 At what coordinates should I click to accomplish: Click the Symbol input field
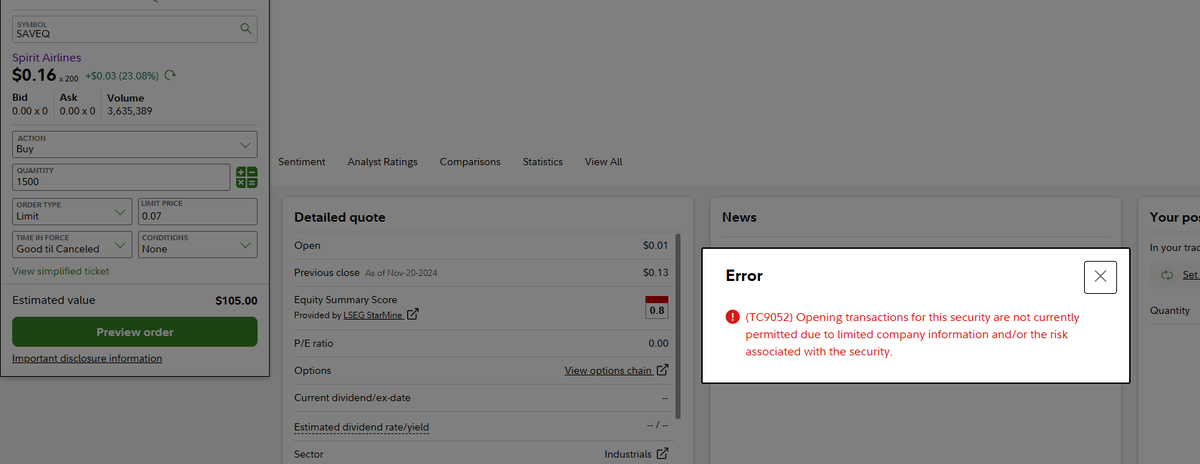pos(134,29)
